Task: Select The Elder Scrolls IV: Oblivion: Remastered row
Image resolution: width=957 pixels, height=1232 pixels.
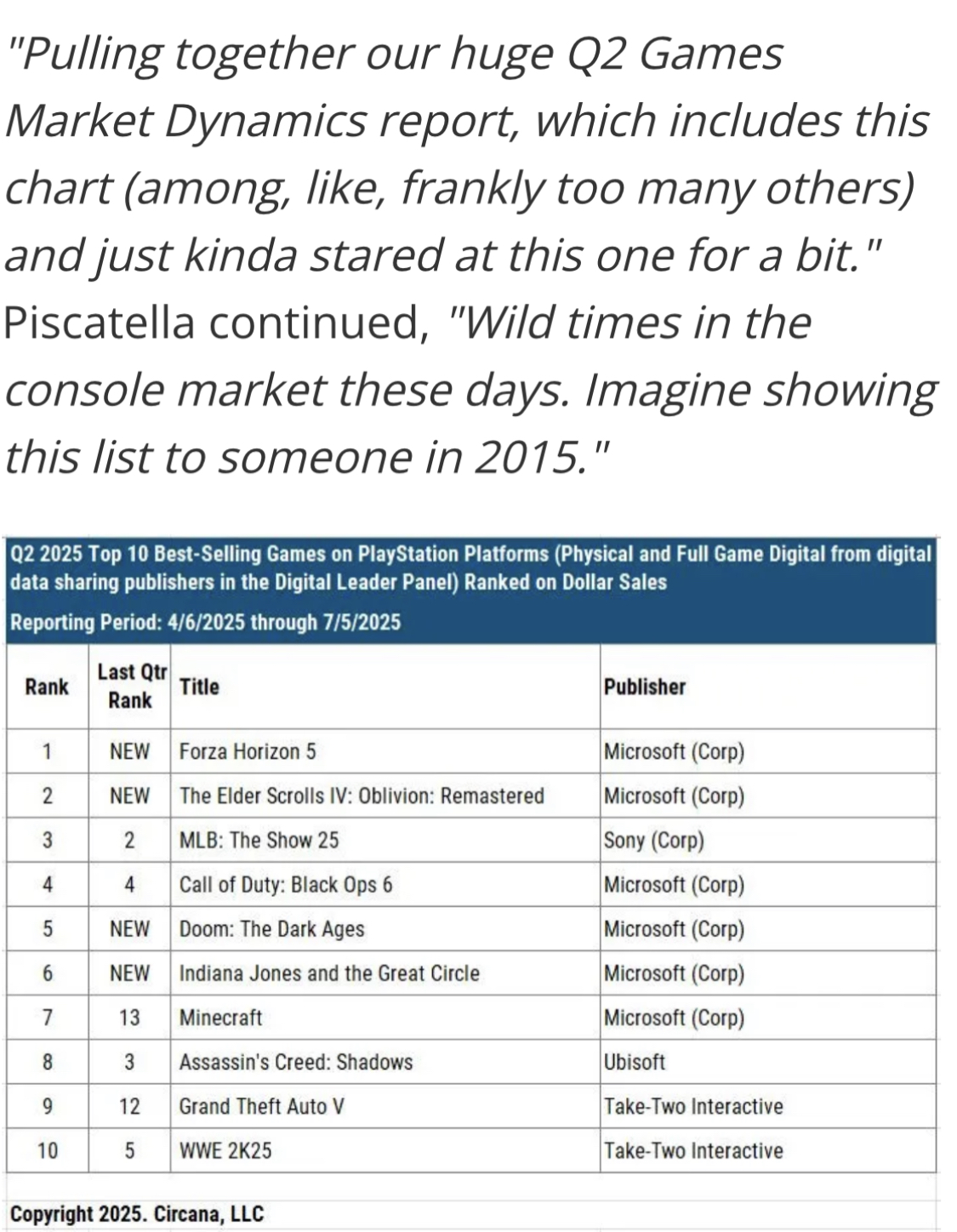Action: click(x=471, y=796)
